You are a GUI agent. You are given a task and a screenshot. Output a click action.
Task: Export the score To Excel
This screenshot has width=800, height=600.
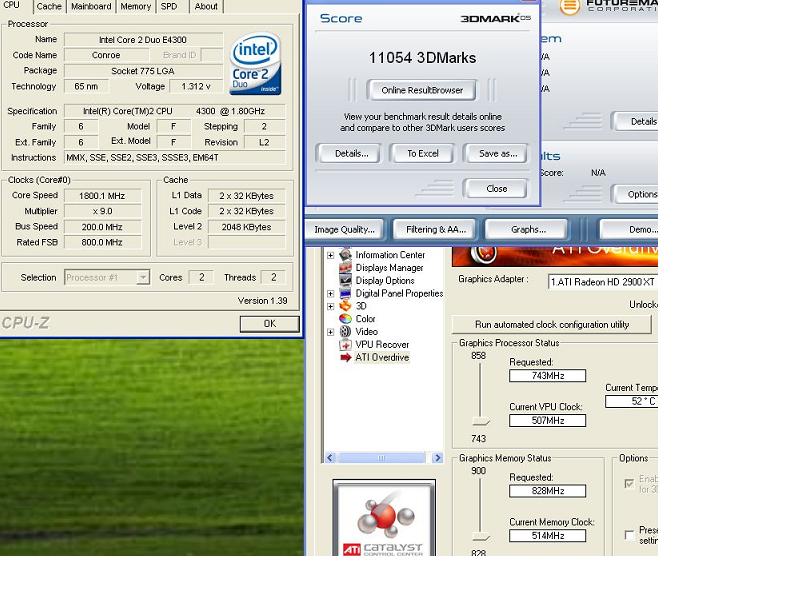[x=422, y=153]
